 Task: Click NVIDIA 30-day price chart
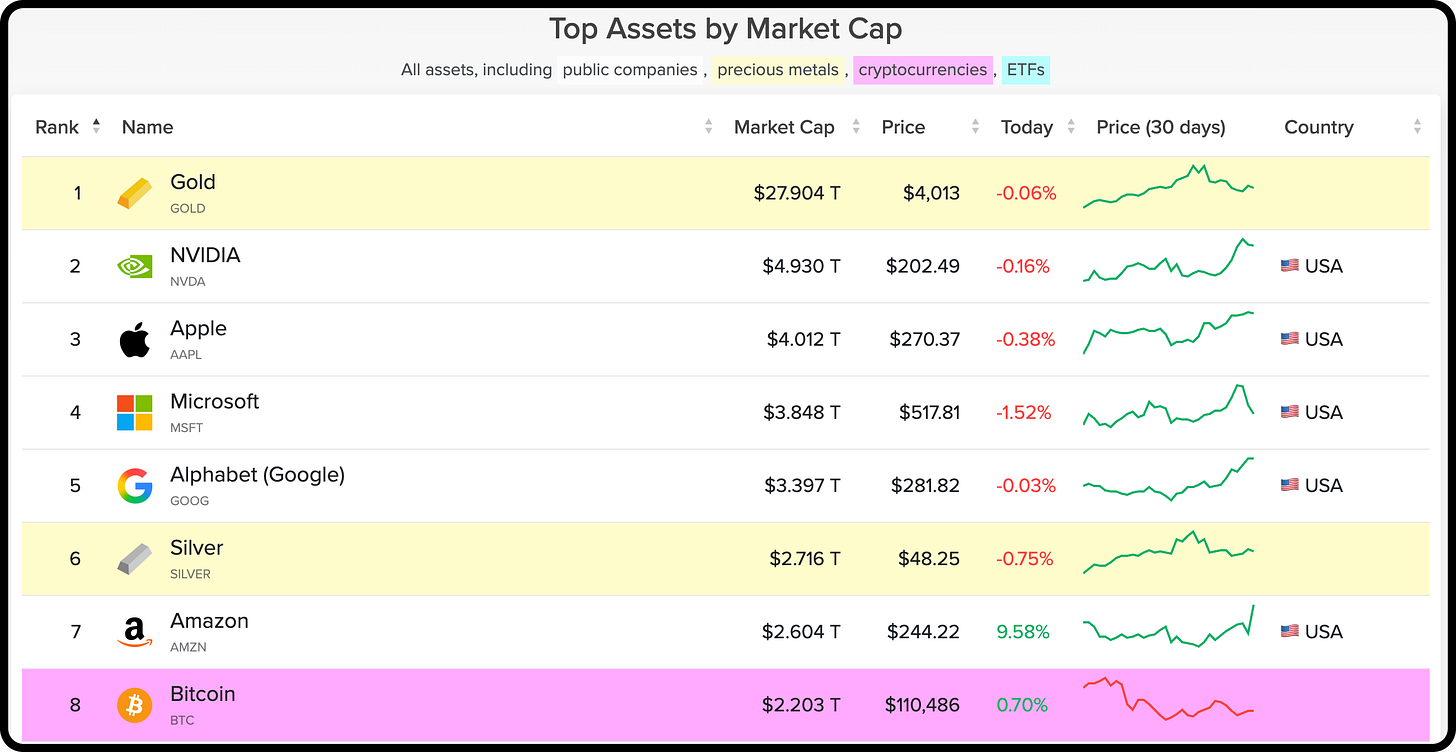click(1168, 260)
